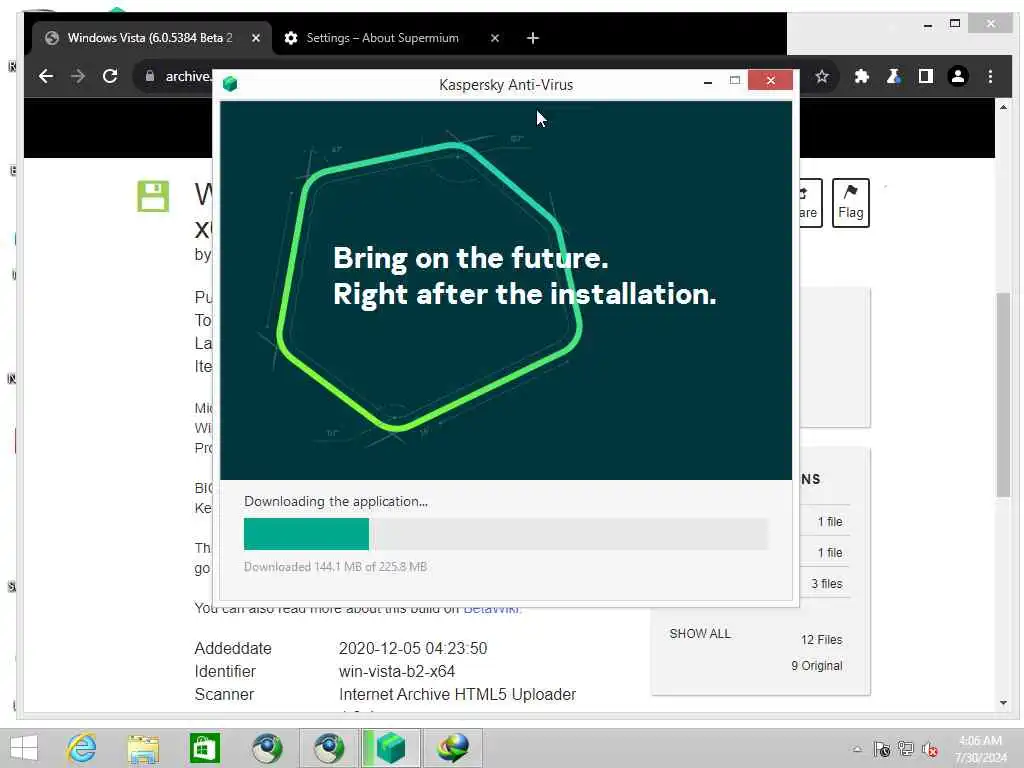Click the scrollbar up arrow
This screenshot has height=768, width=1024.
click(1003, 106)
